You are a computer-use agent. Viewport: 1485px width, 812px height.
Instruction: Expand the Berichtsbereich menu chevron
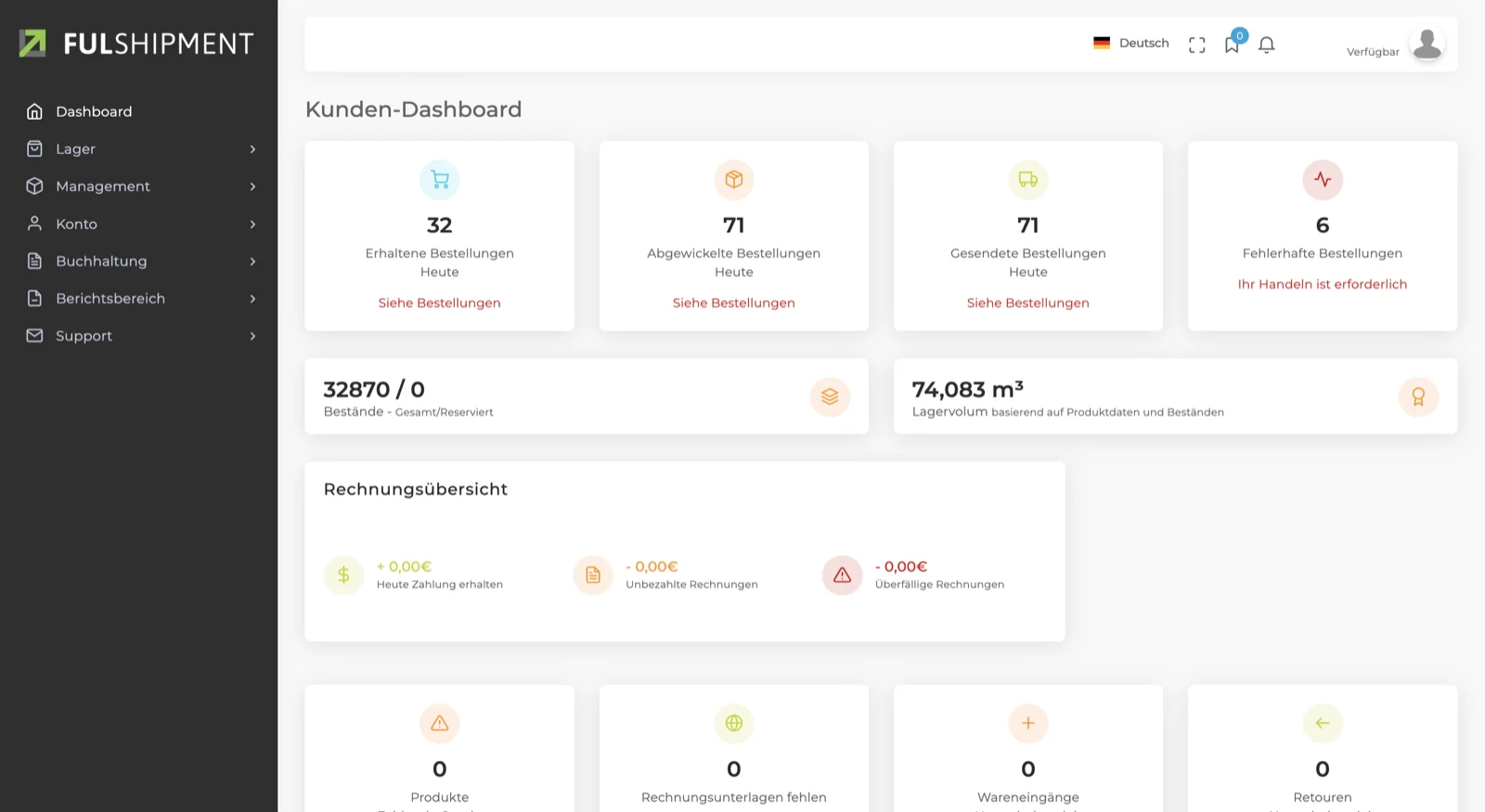pos(252,299)
